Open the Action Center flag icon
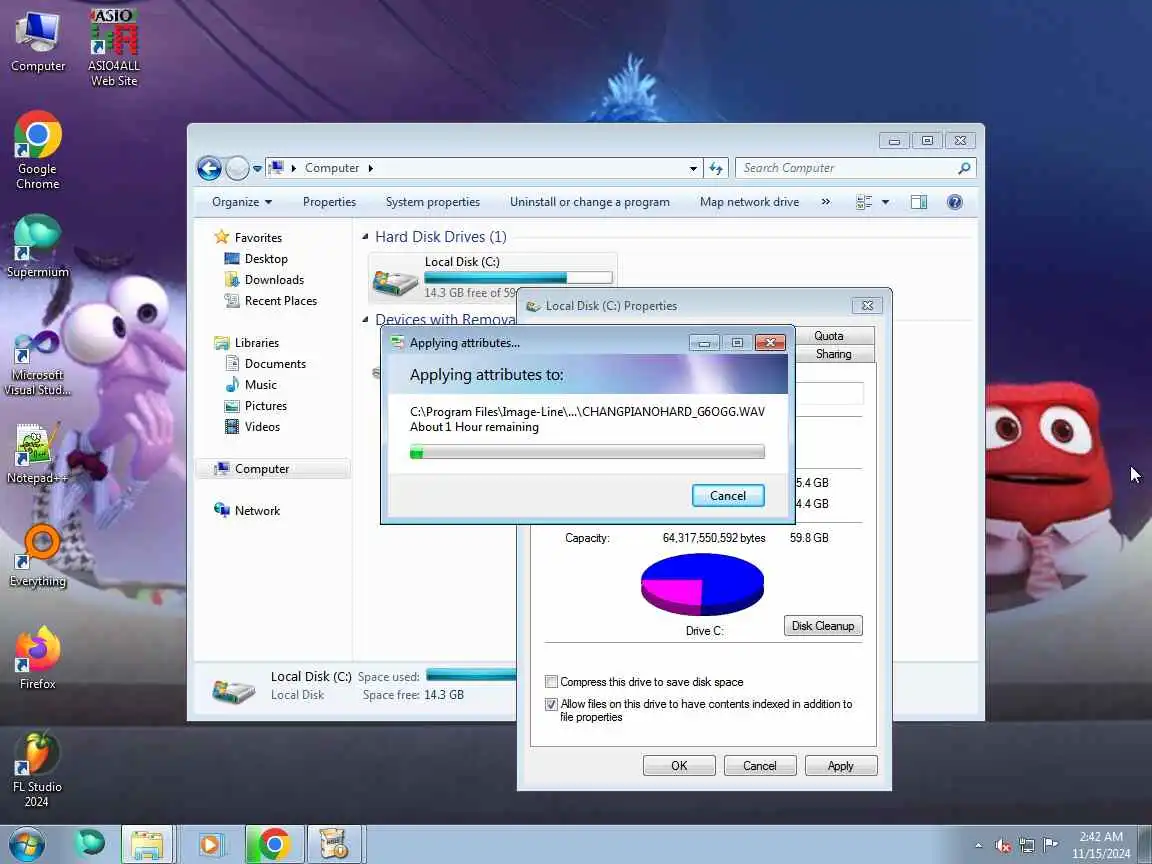Viewport: 1152px width, 864px height. [1051, 845]
